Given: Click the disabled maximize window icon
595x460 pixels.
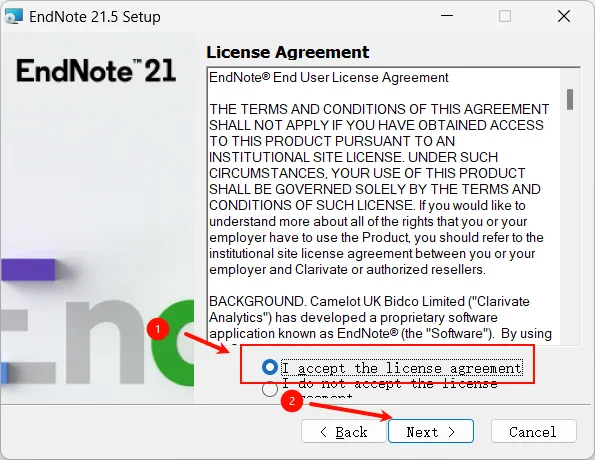Looking at the screenshot, I should (505, 16).
